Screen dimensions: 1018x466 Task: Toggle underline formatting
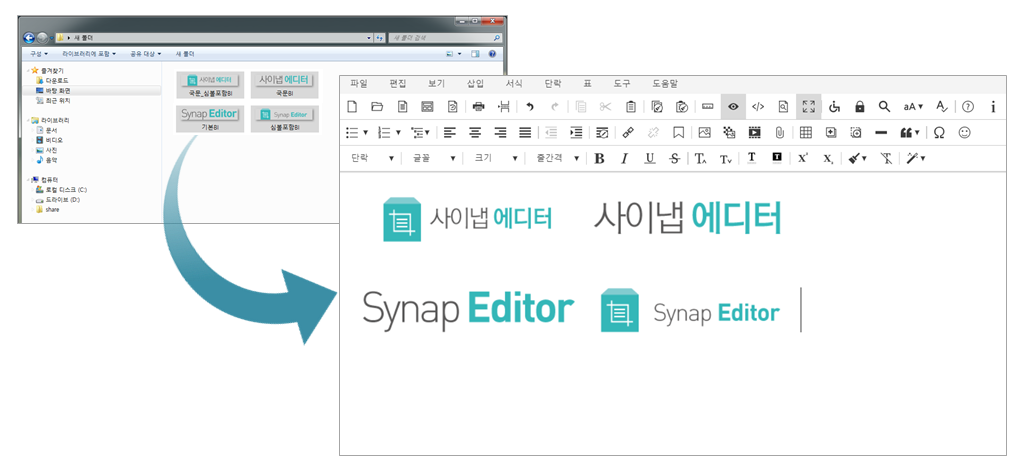650,158
